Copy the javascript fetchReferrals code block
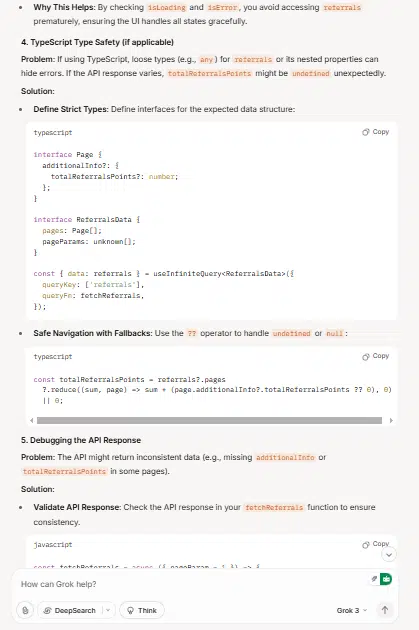The height and width of the screenshot is (630, 419). (376, 544)
